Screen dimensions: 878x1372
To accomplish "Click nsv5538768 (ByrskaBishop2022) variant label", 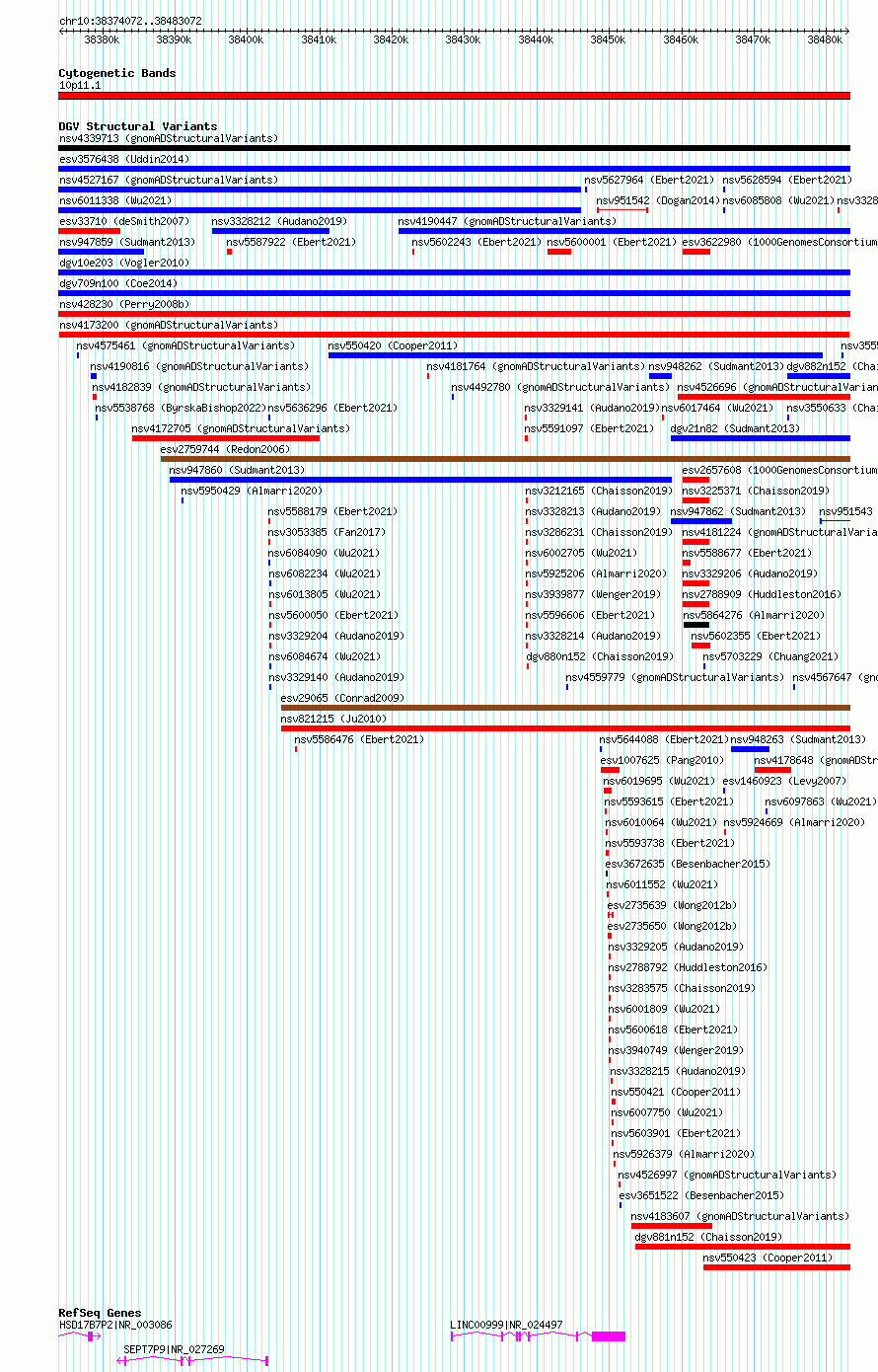I will (x=181, y=408).
